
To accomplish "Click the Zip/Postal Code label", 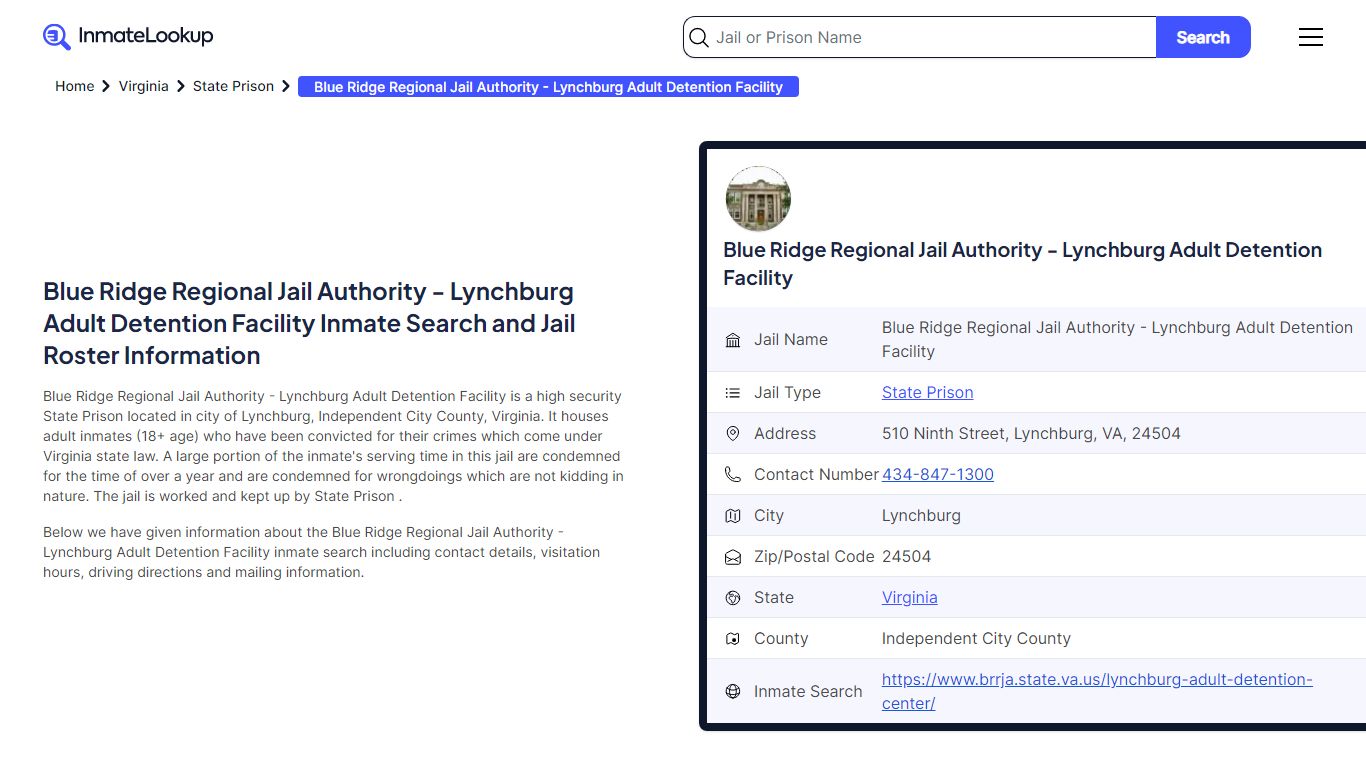I will 814,557.
